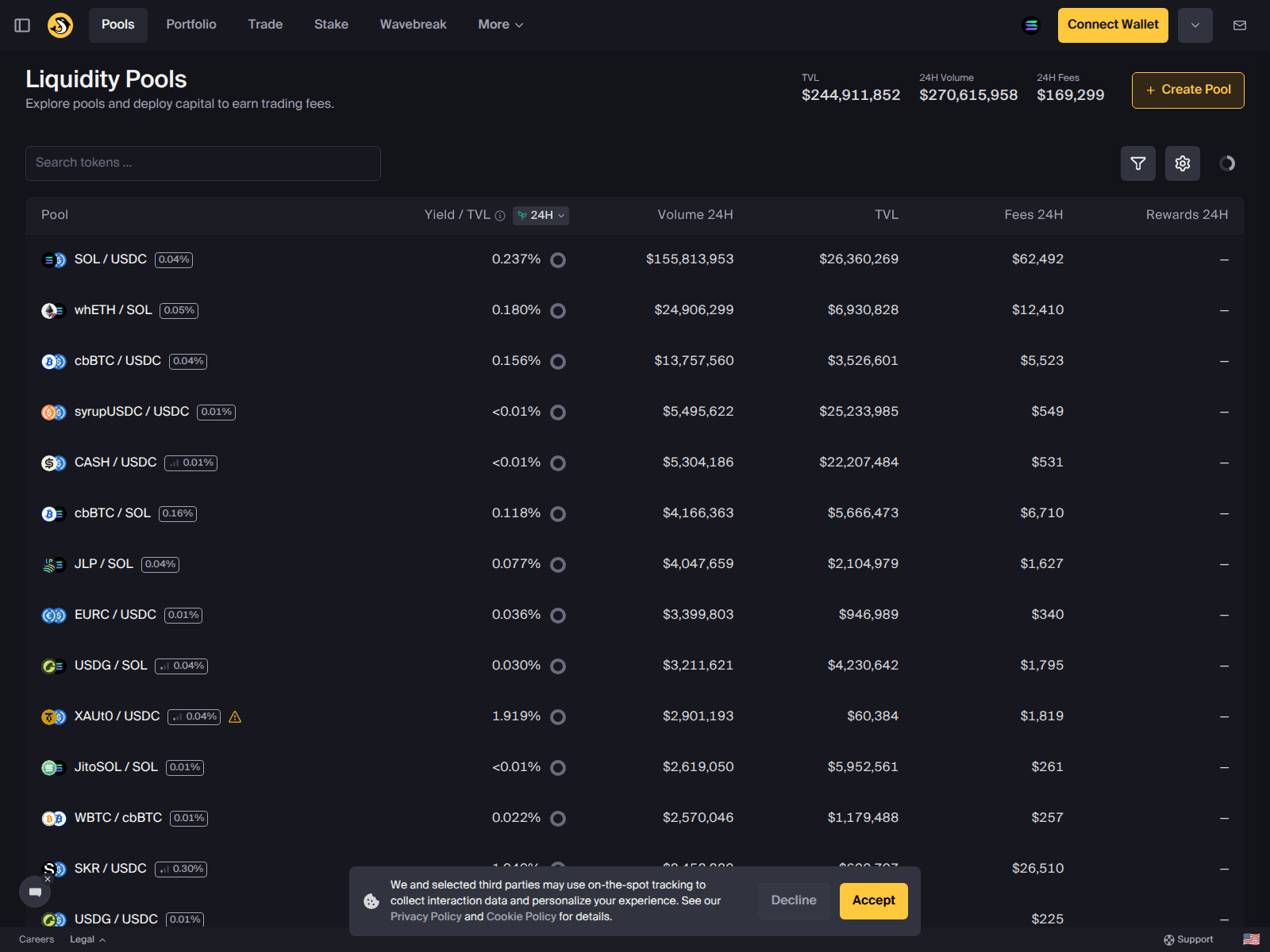Accept the tracking cookies
This screenshot has width=1270, height=952.
coord(874,901)
